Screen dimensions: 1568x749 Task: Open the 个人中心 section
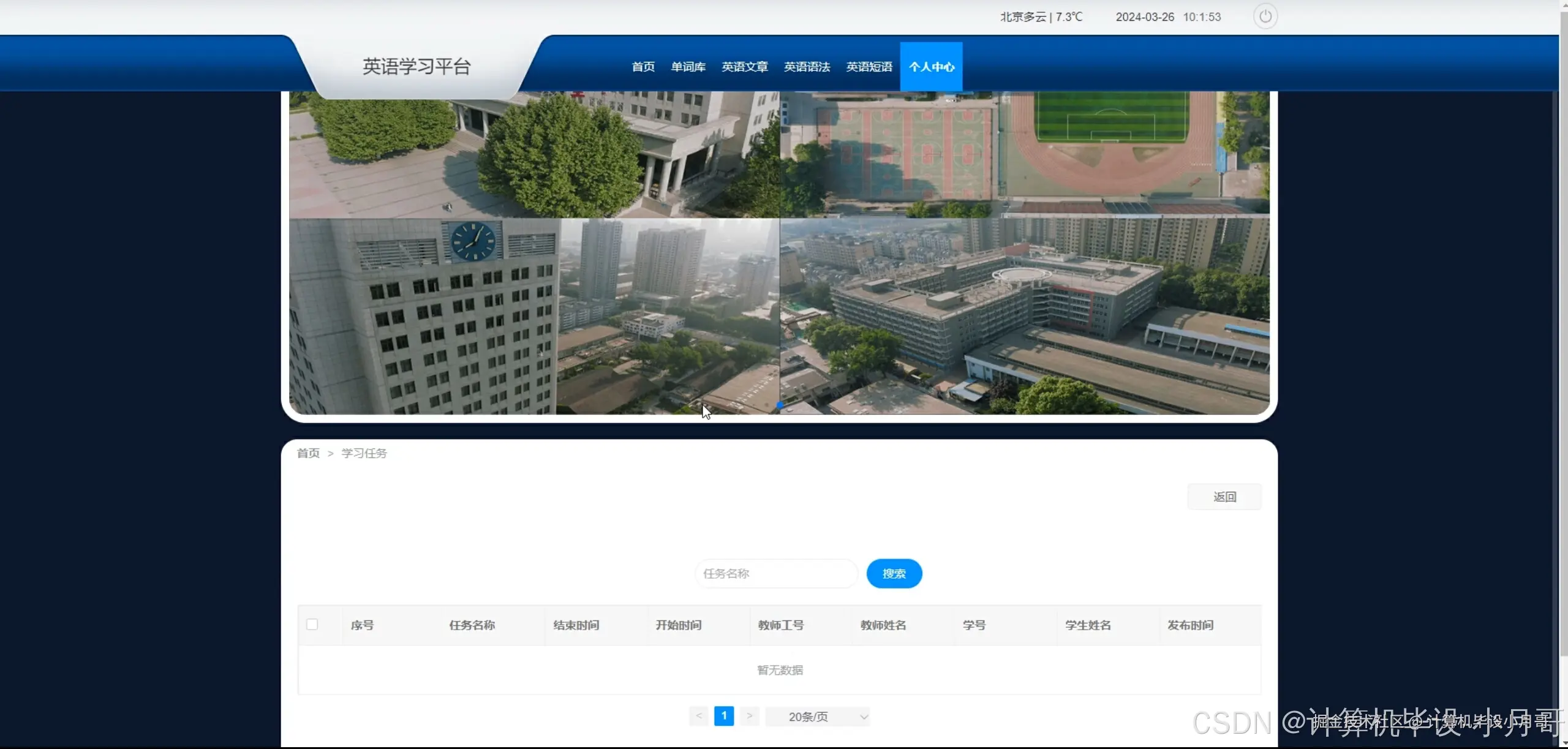932,66
